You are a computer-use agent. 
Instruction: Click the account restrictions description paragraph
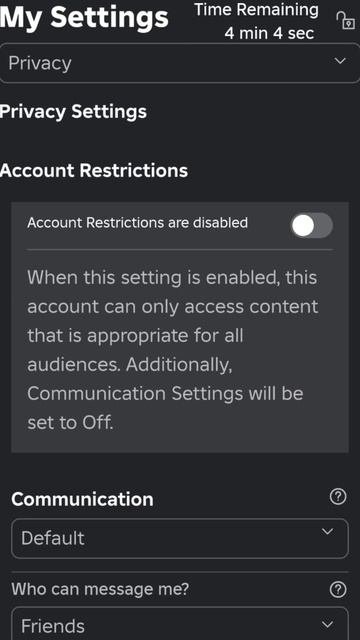point(173,350)
